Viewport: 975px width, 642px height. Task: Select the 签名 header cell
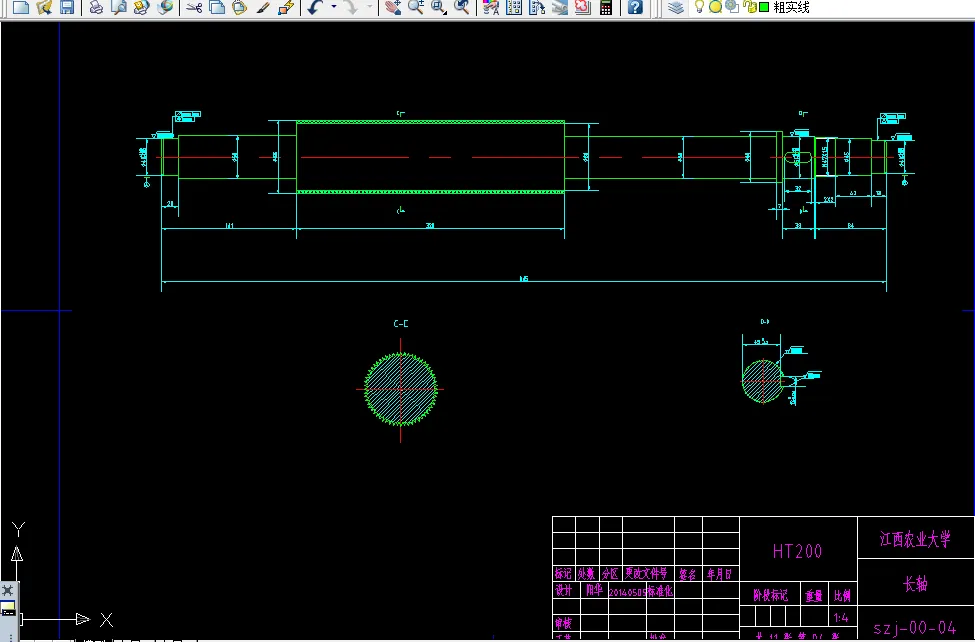pos(688,574)
